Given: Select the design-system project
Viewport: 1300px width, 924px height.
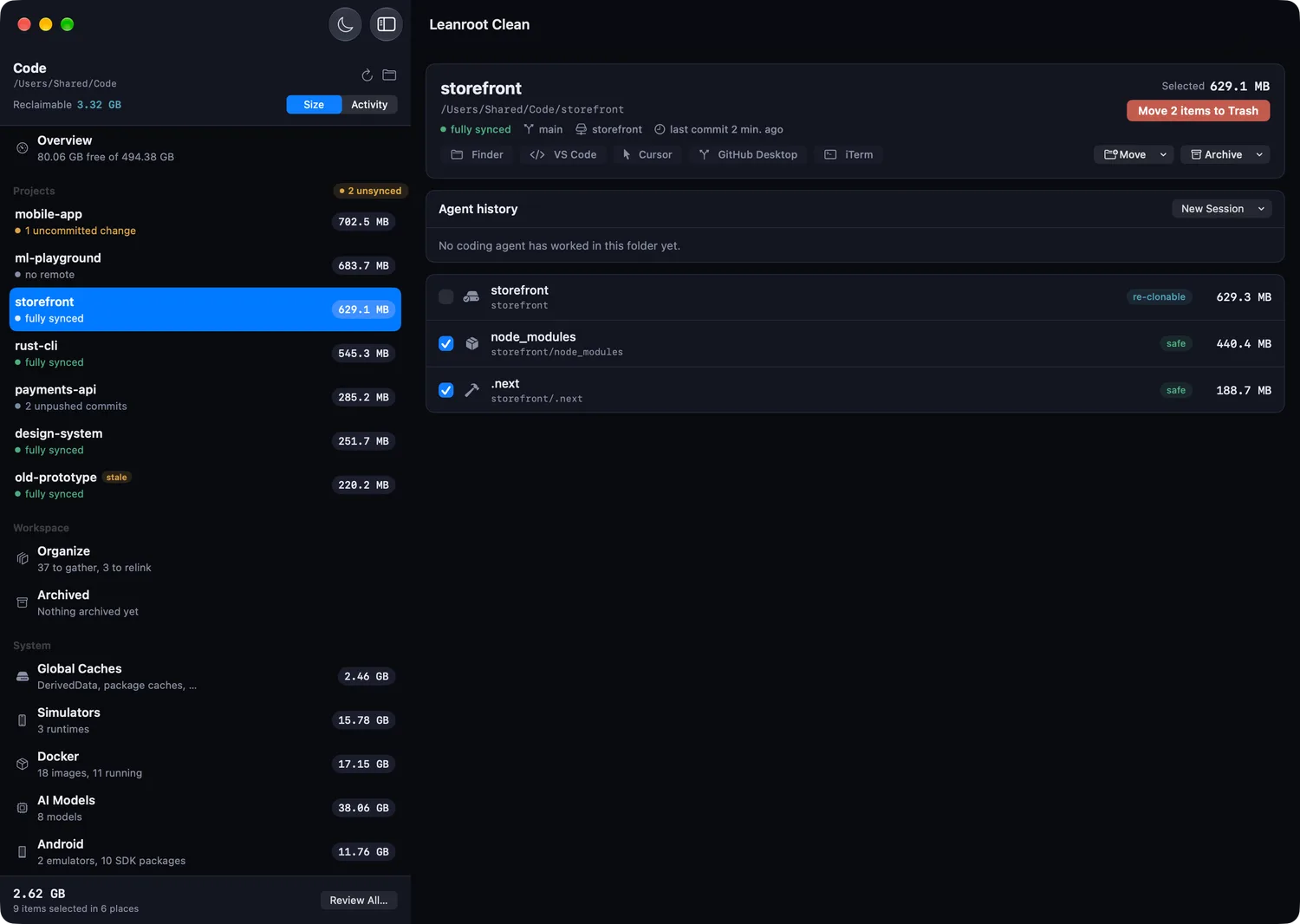Looking at the screenshot, I should click(x=205, y=441).
